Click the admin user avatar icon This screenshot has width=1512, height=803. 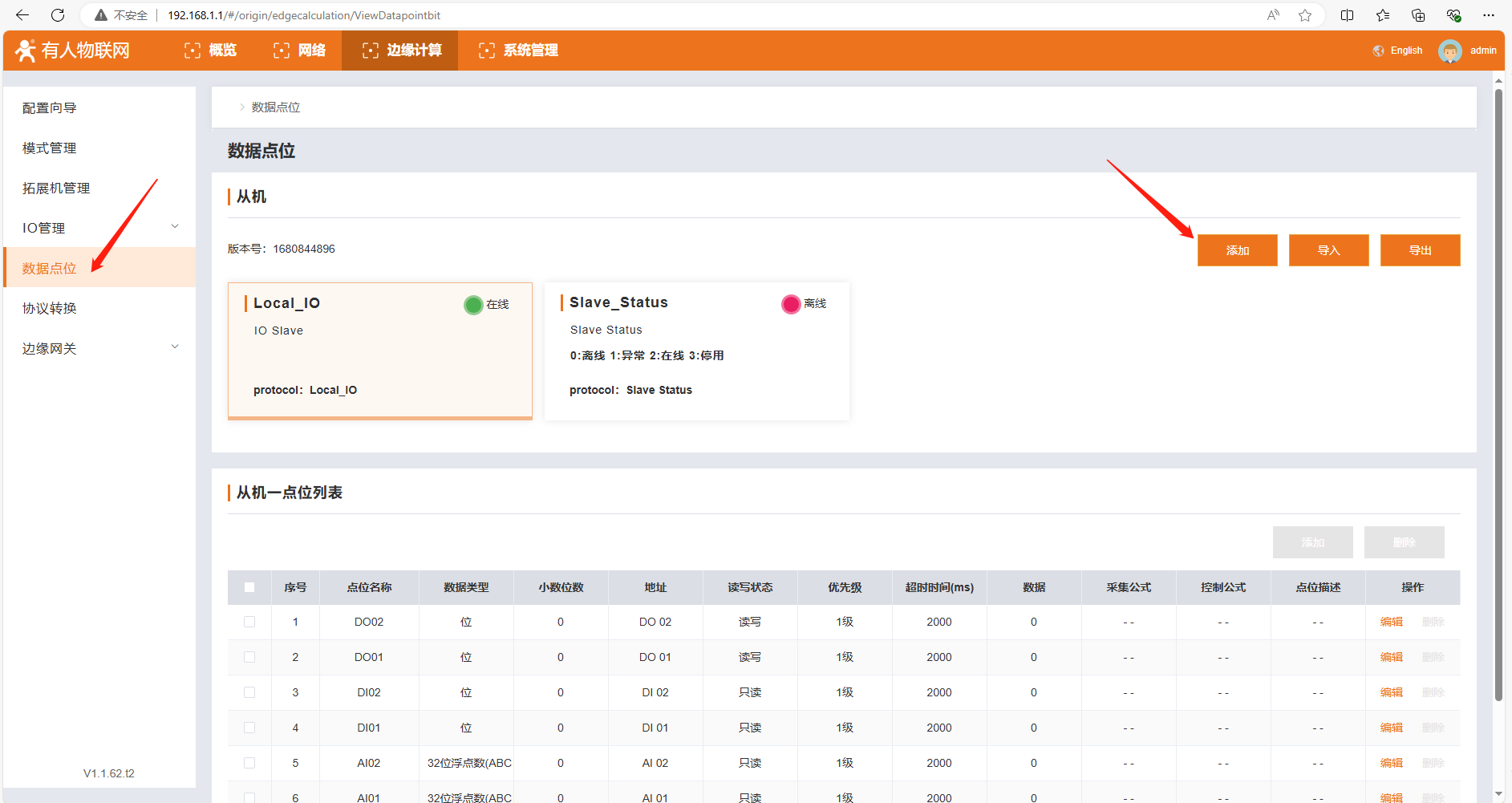(x=1449, y=51)
